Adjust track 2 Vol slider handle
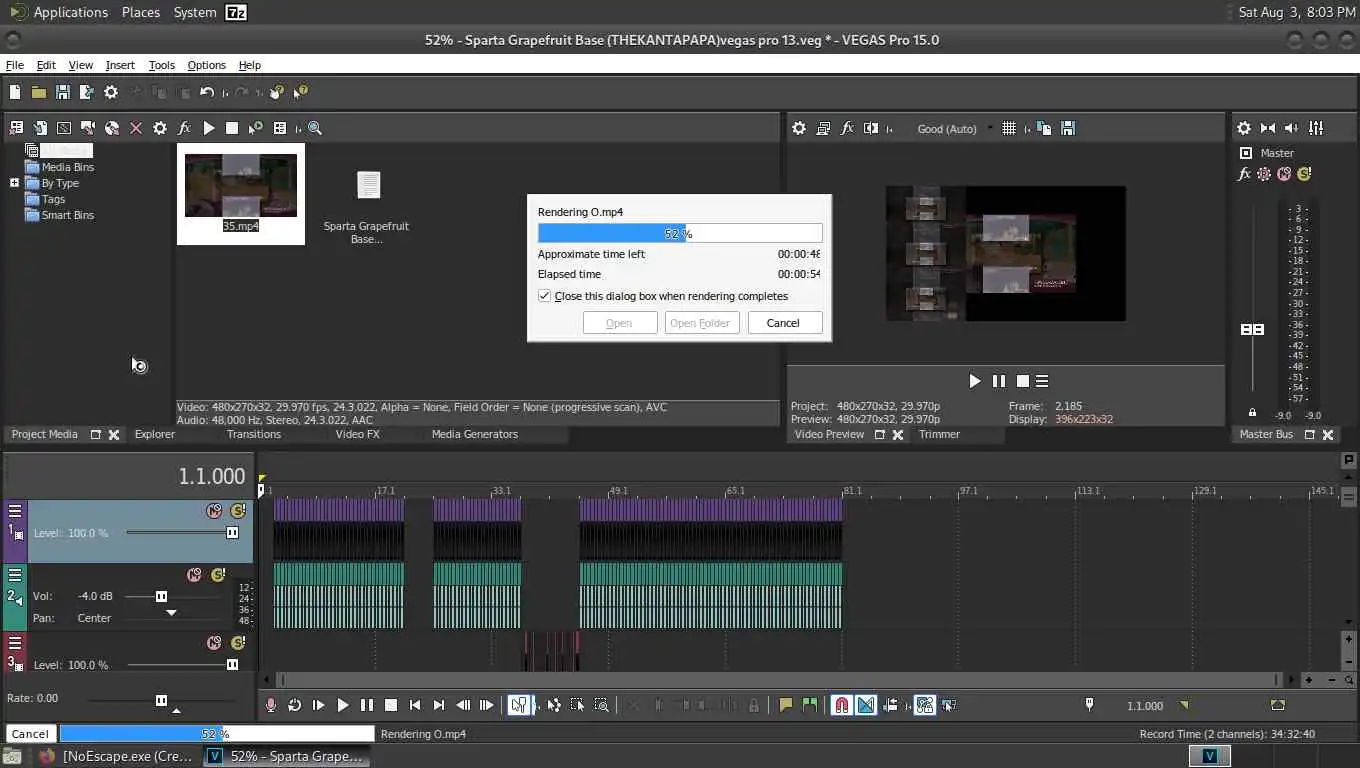1360x768 pixels. click(x=161, y=596)
